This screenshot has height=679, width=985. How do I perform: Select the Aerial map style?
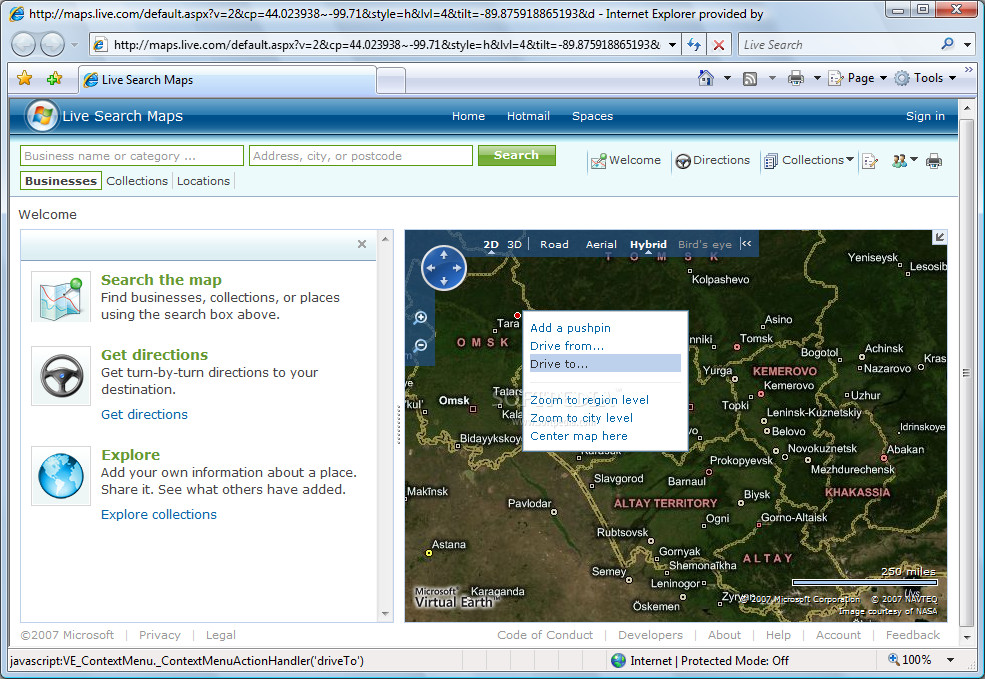(601, 244)
